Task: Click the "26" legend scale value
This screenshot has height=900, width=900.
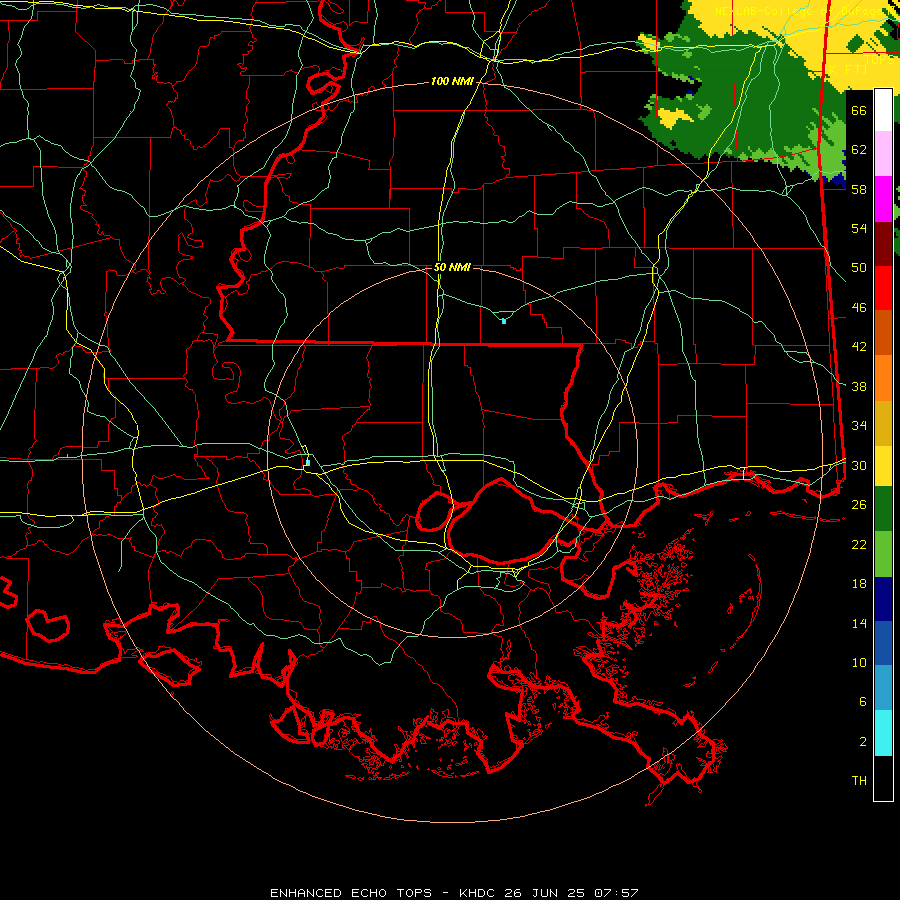Action: pyautogui.click(x=859, y=505)
